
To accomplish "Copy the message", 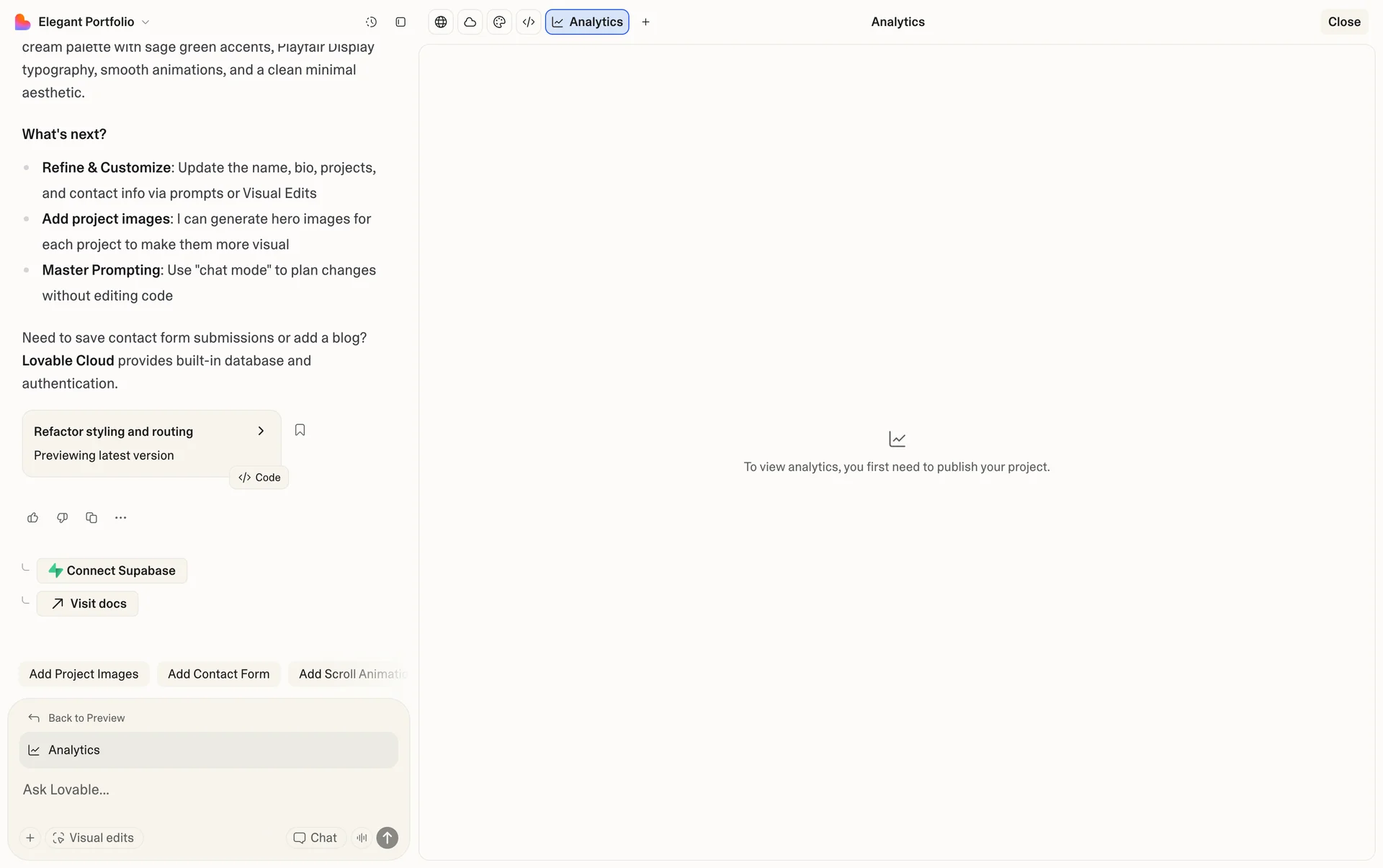I will tap(91, 518).
